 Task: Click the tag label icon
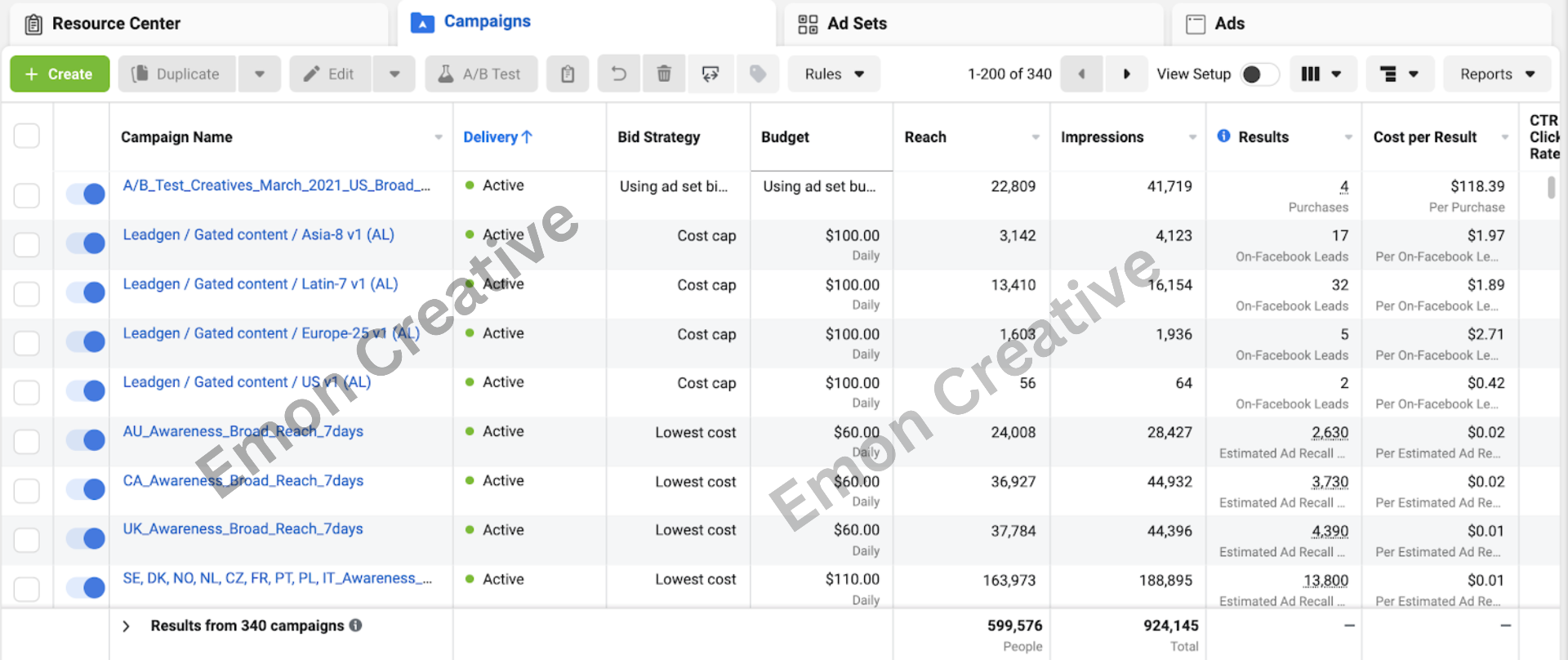tap(757, 74)
